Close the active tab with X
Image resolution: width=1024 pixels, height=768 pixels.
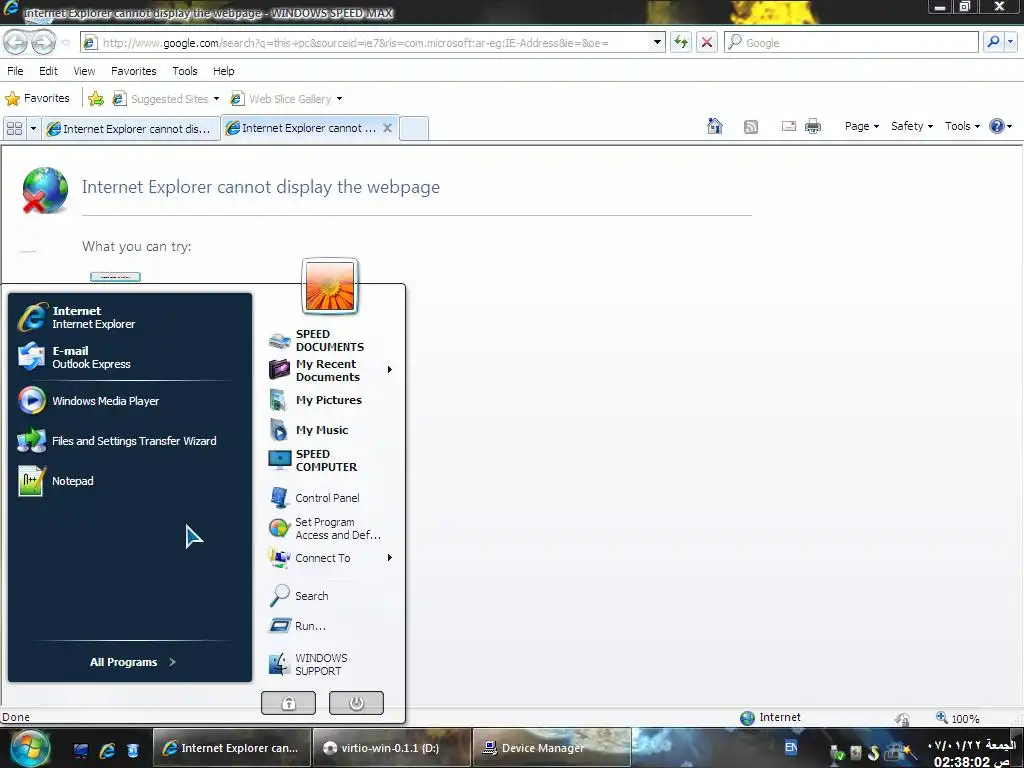[387, 128]
